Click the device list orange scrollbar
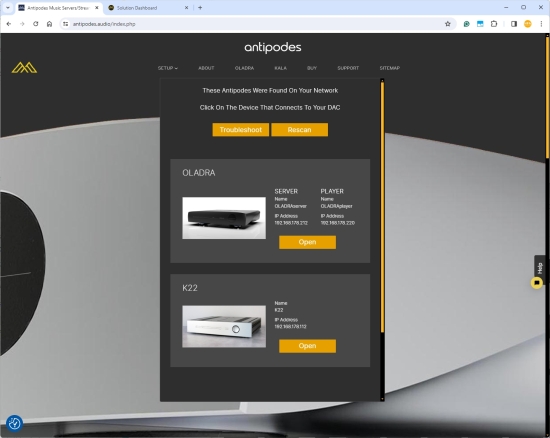550x438 pixels. point(382,207)
